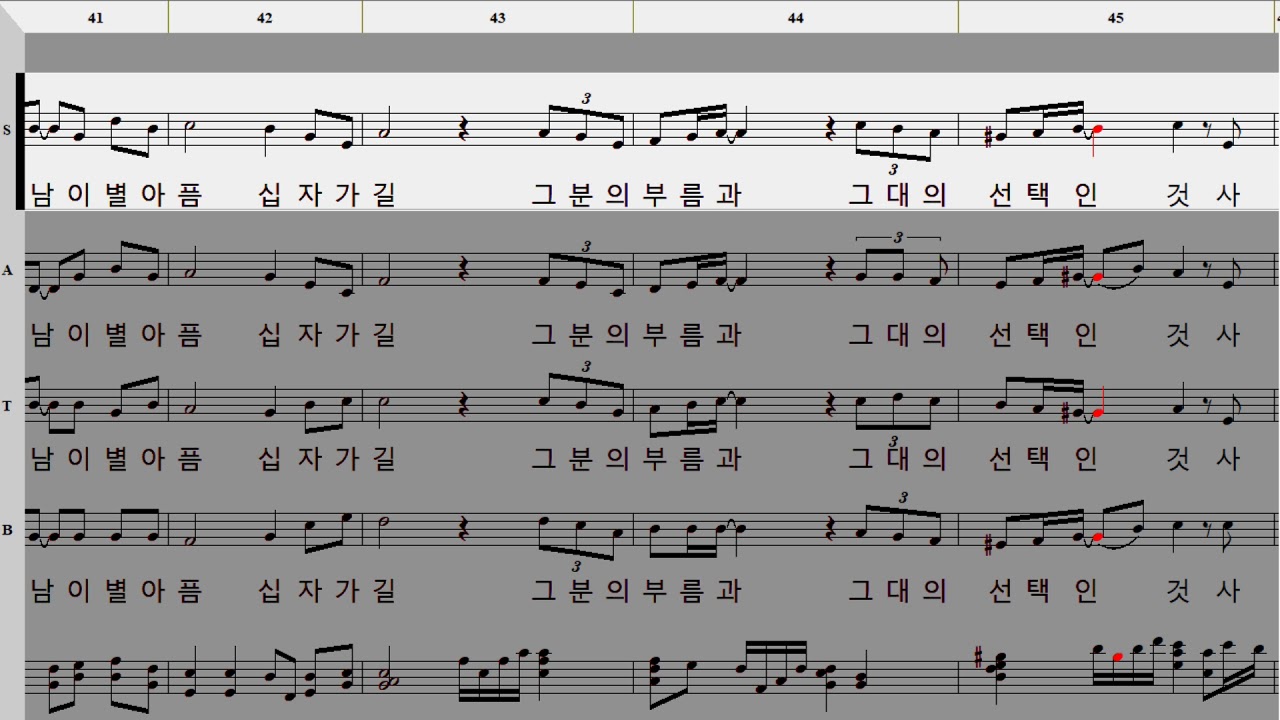Click tenor lyric '십 자 가 길'
This screenshot has height=720, width=1280.
tap(326, 458)
